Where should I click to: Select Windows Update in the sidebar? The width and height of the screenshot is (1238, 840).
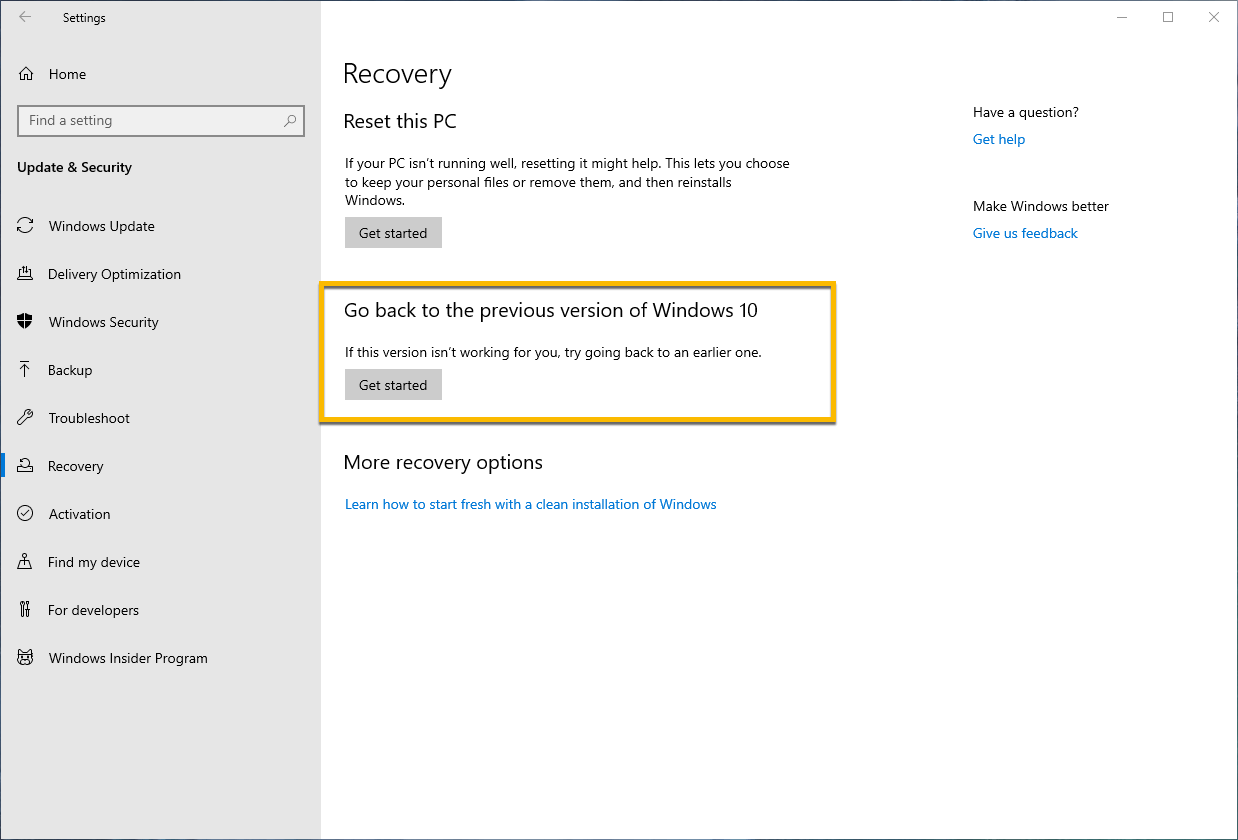[x=100, y=226]
